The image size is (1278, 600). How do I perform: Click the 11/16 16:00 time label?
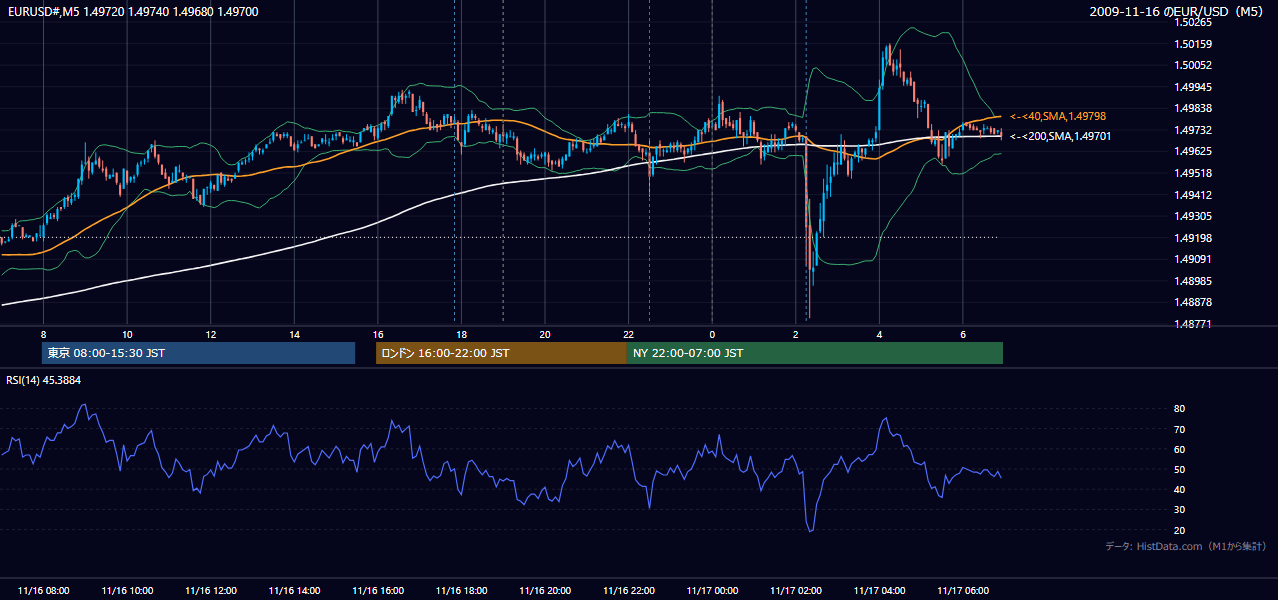pyautogui.click(x=378, y=591)
